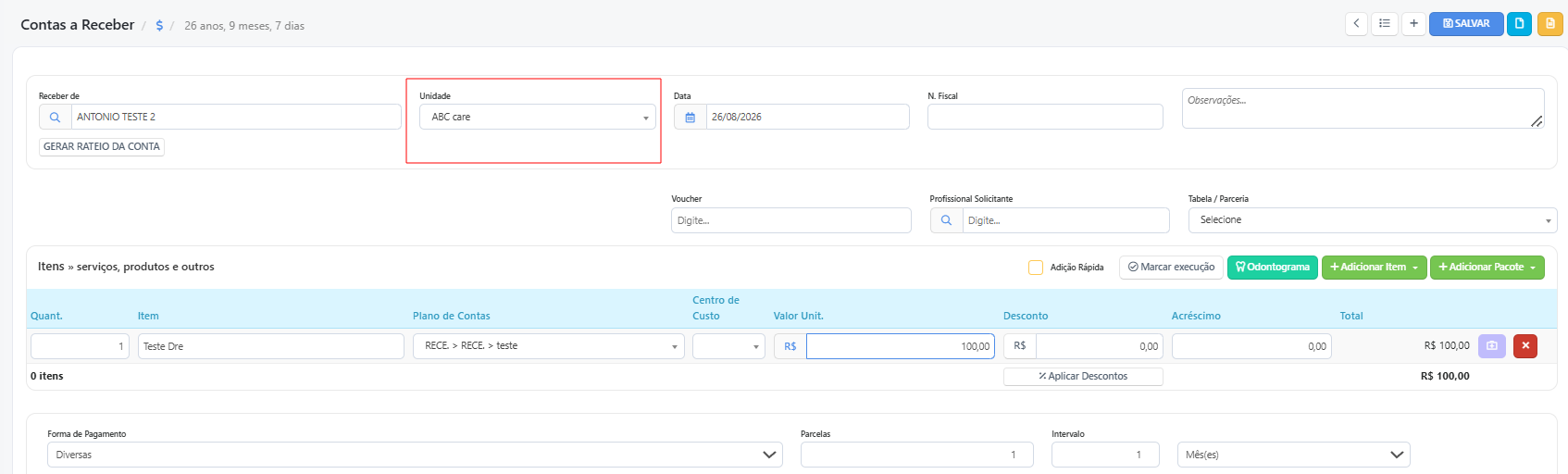Image resolution: width=1568 pixels, height=474 pixels.
Task: Click the Total column header
Action: pos(1351,316)
